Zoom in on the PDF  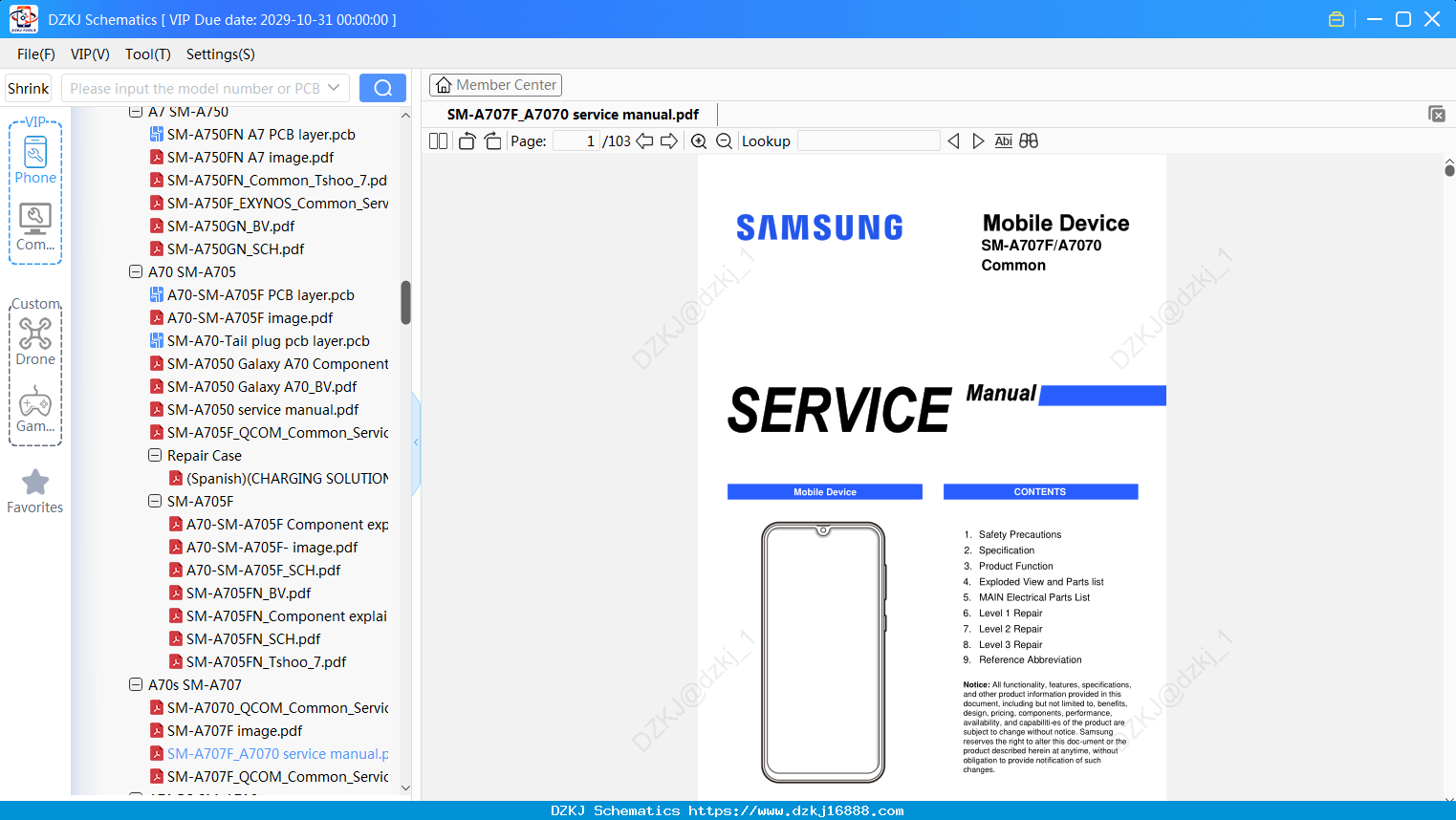[699, 141]
